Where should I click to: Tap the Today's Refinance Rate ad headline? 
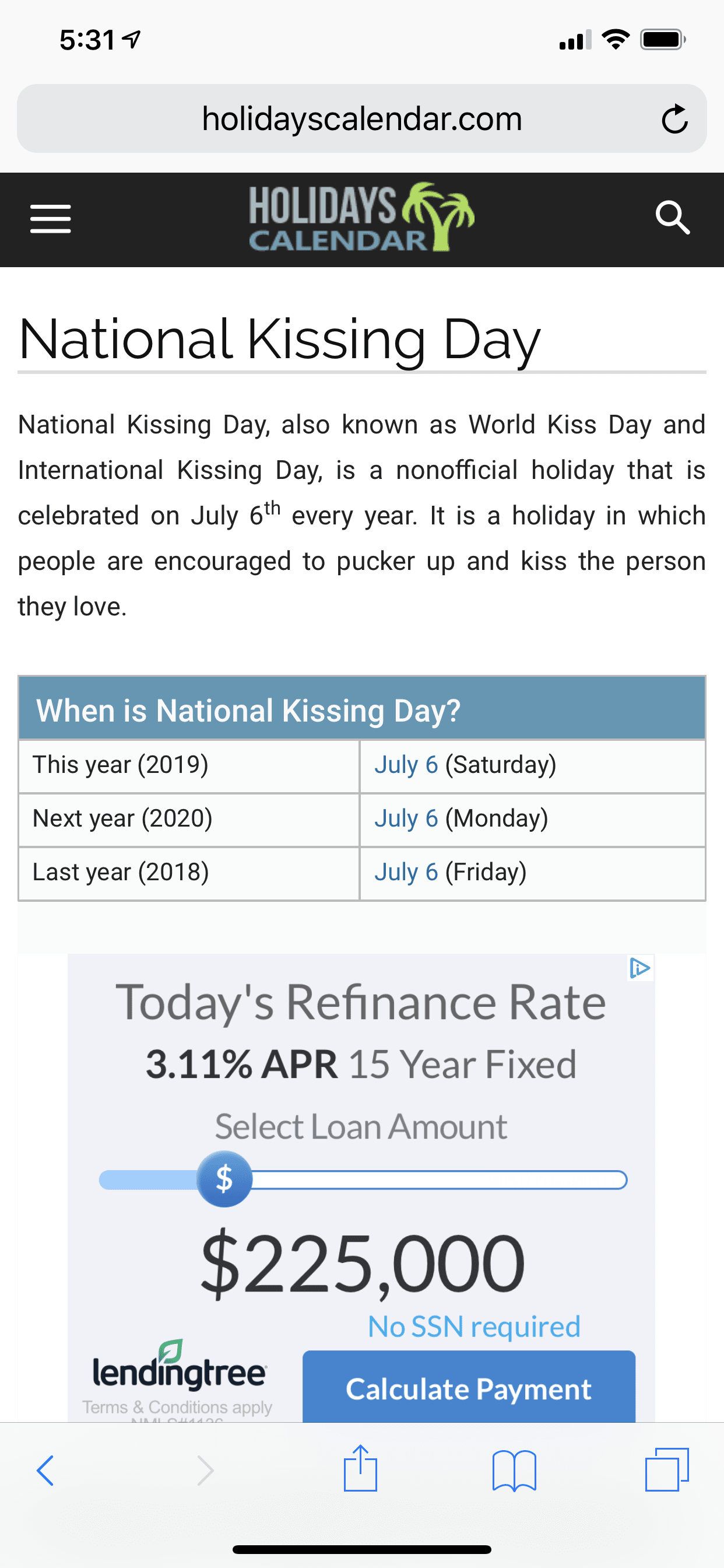[361, 1003]
